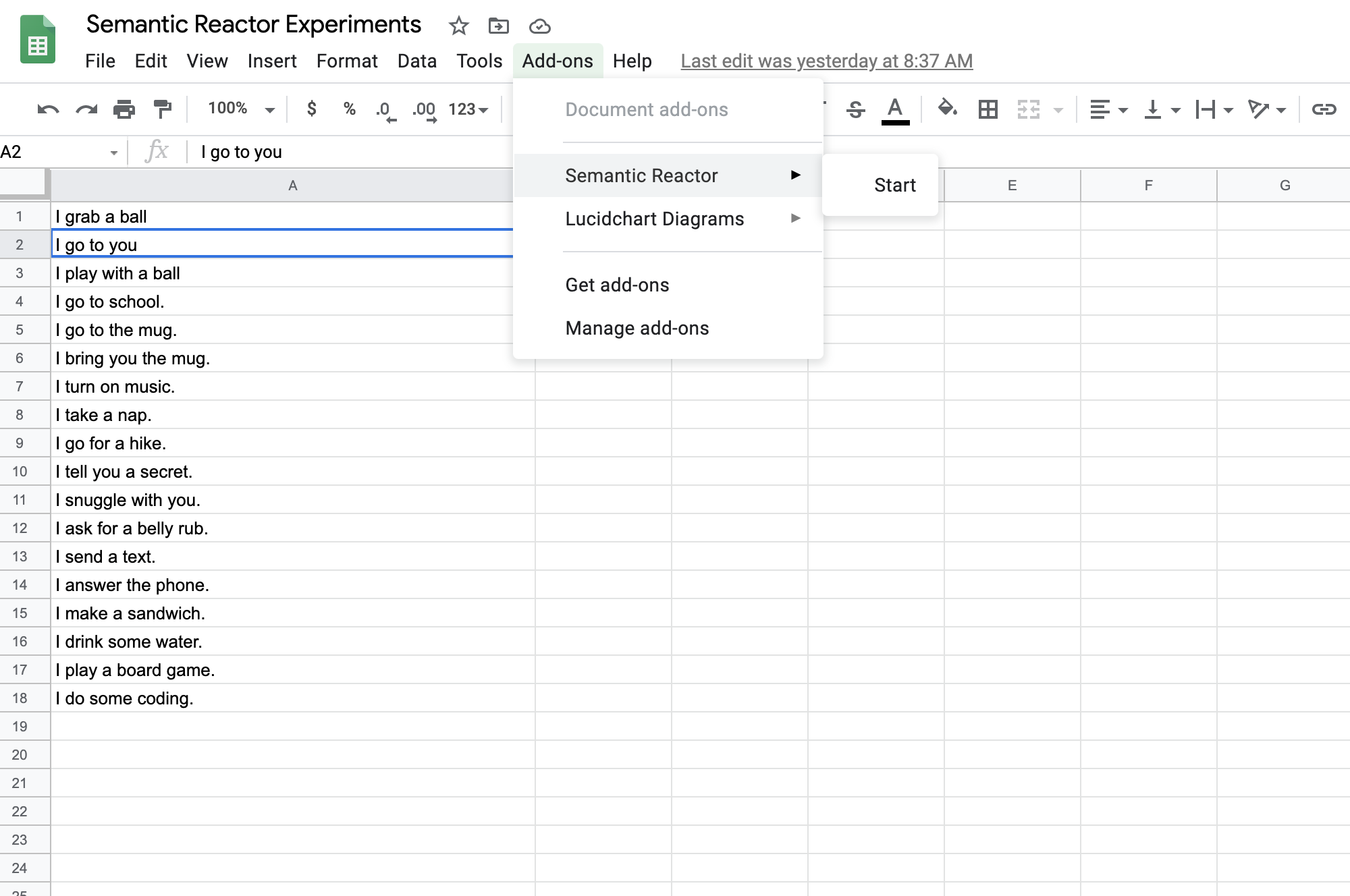Toggle borders on selected cells
1350x896 pixels.
[988, 109]
